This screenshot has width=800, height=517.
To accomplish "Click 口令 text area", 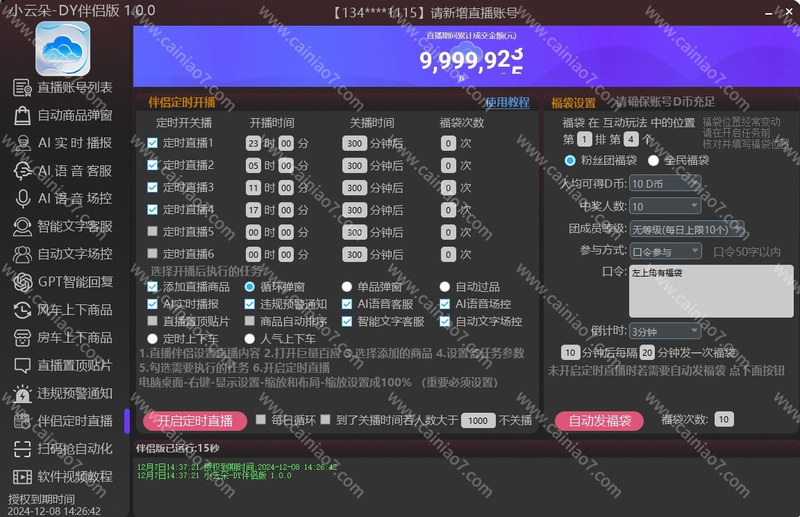I will tap(711, 291).
